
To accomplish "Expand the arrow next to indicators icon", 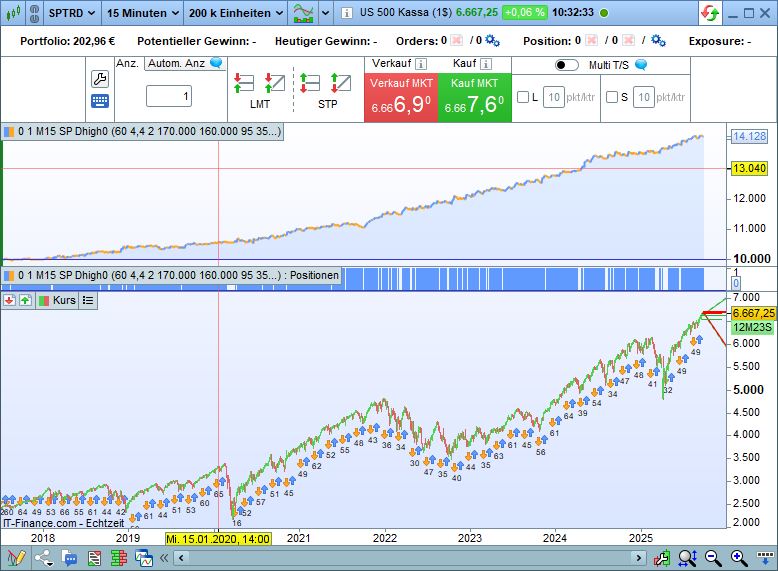I will pyautogui.click(x=325, y=13).
